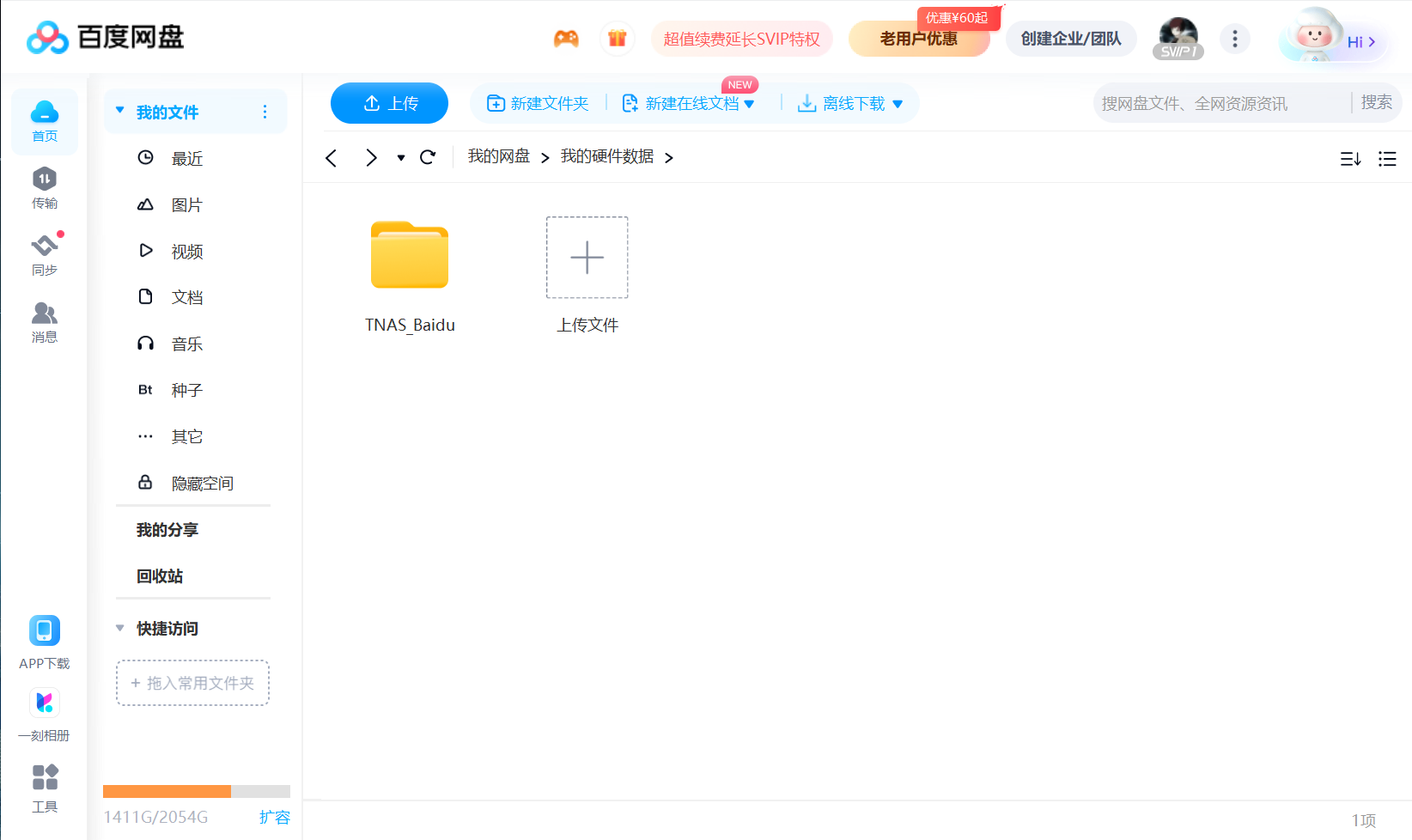Switch to list view layout
This screenshot has width=1412, height=840.
[1387, 159]
